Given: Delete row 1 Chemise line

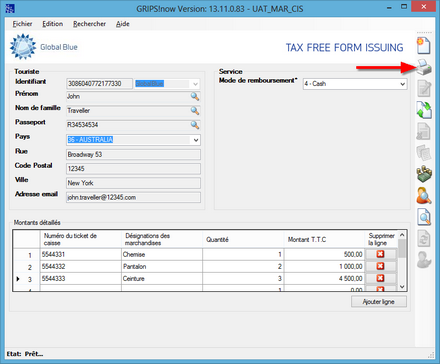Looking at the screenshot, I should point(380,254).
